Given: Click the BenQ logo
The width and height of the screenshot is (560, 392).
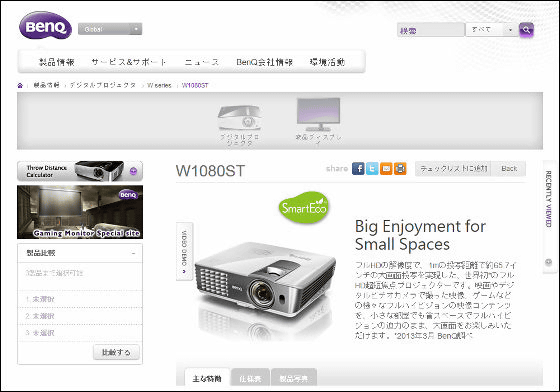Looking at the screenshot, I should point(45,26).
